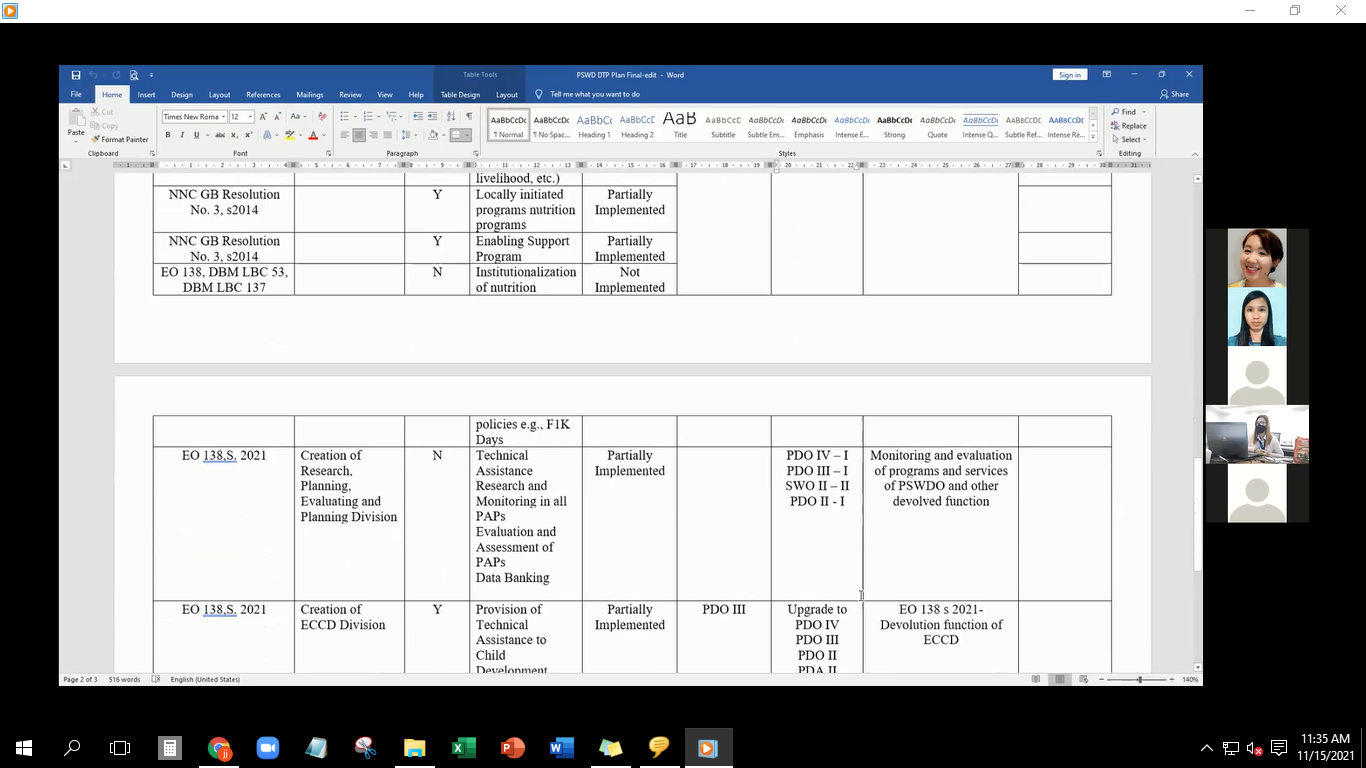
Task: Increase paragraph indent
Action: click(x=432, y=117)
